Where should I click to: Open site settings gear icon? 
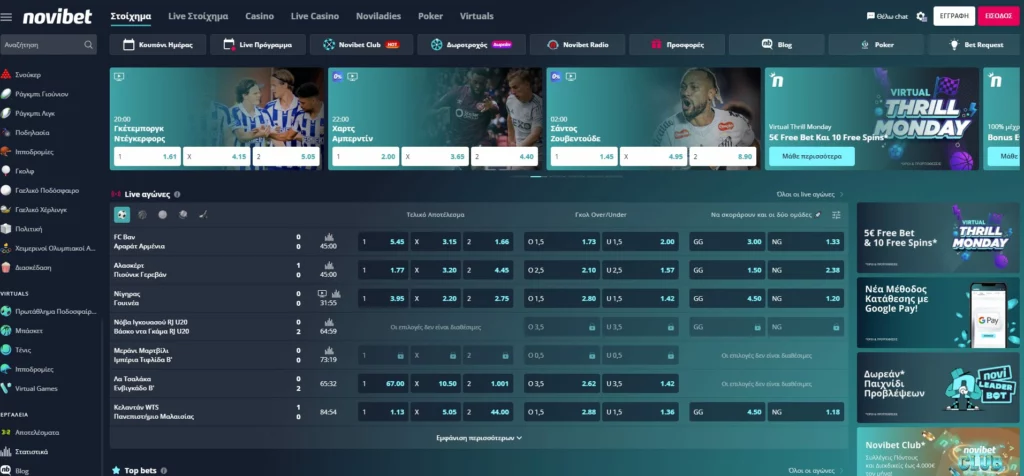pyautogui.click(x=921, y=16)
